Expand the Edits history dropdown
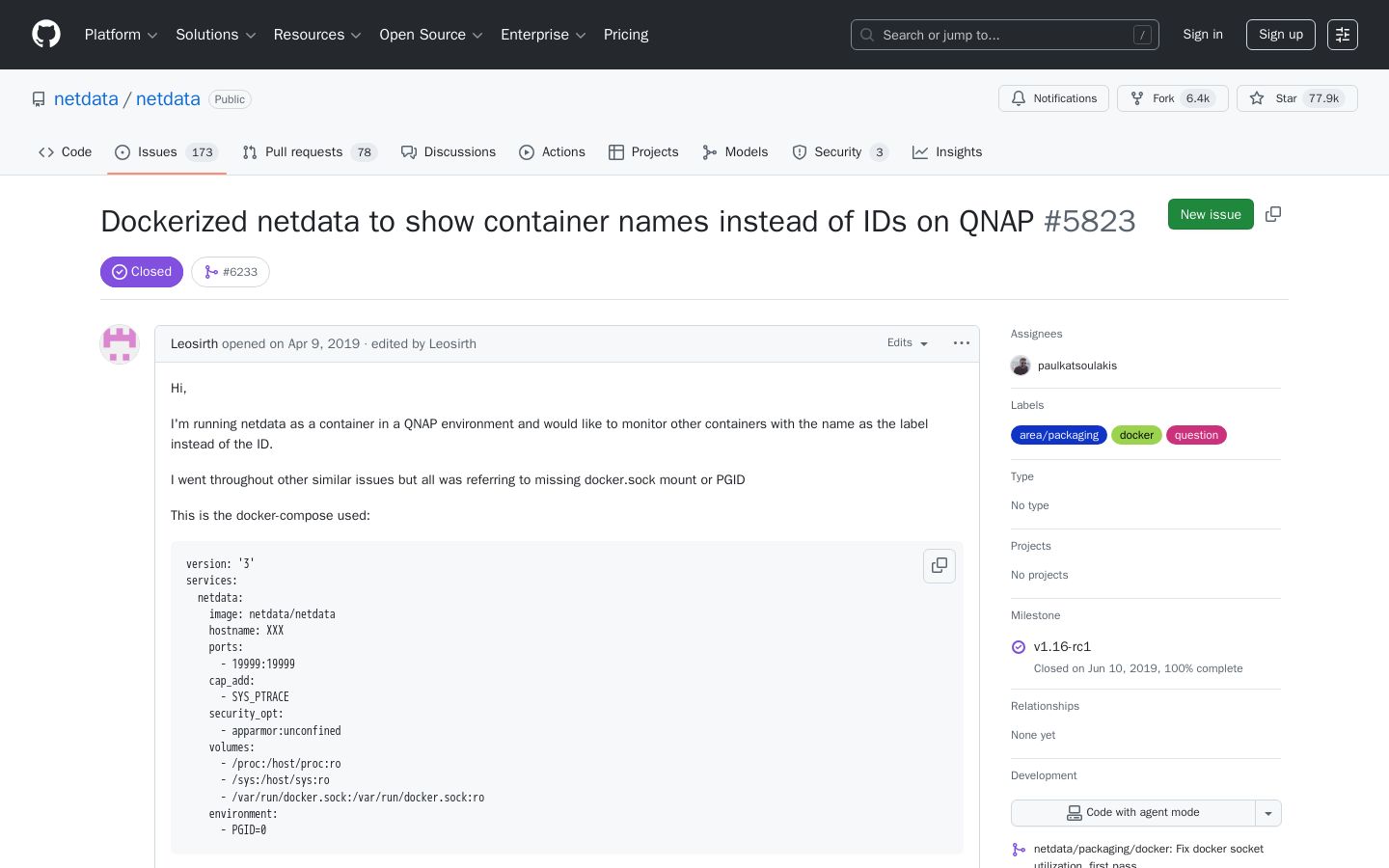 908,343
